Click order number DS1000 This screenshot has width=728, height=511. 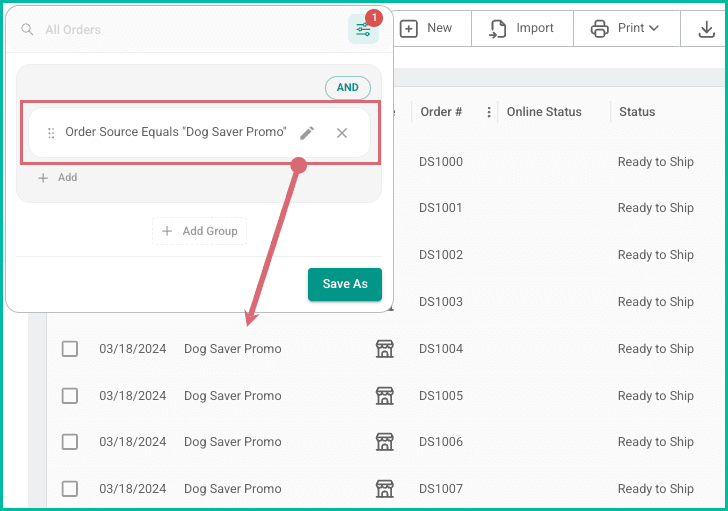(441, 162)
